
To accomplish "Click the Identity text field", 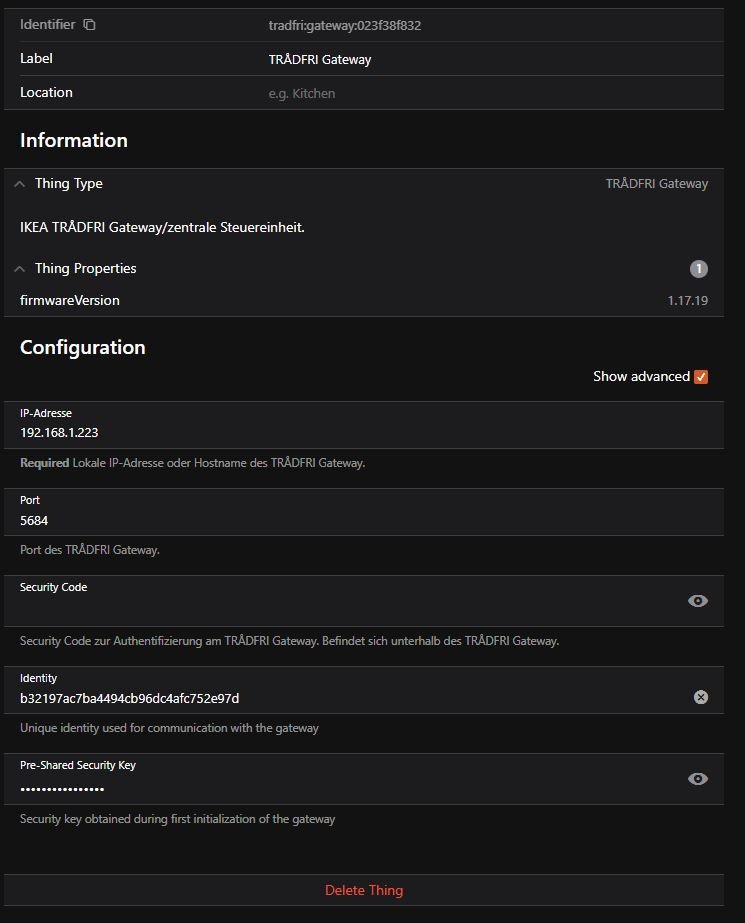I will point(340,698).
